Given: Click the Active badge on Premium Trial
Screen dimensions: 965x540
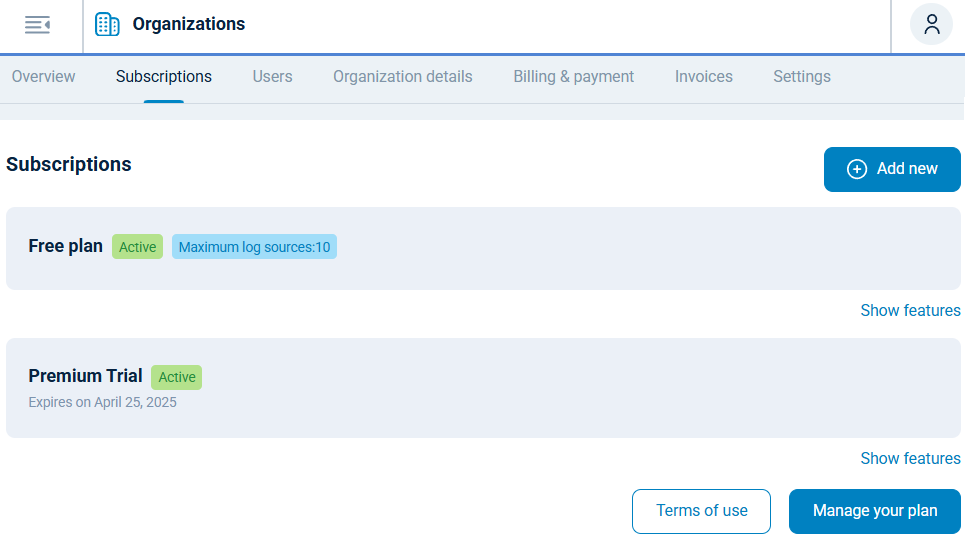Looking at the screenshot, I should [x=176, y=377].
